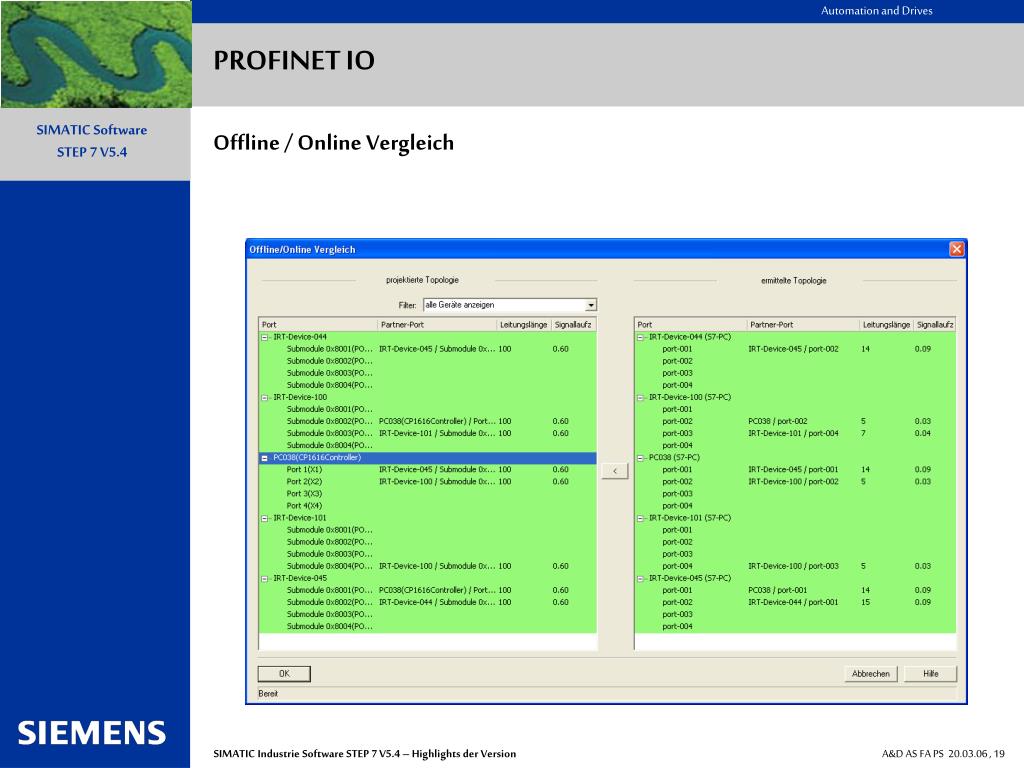1024x768 pixels.
Task: Select Submodule 0x8002 under IRT-Device-045
Action: tap(330, 602)
